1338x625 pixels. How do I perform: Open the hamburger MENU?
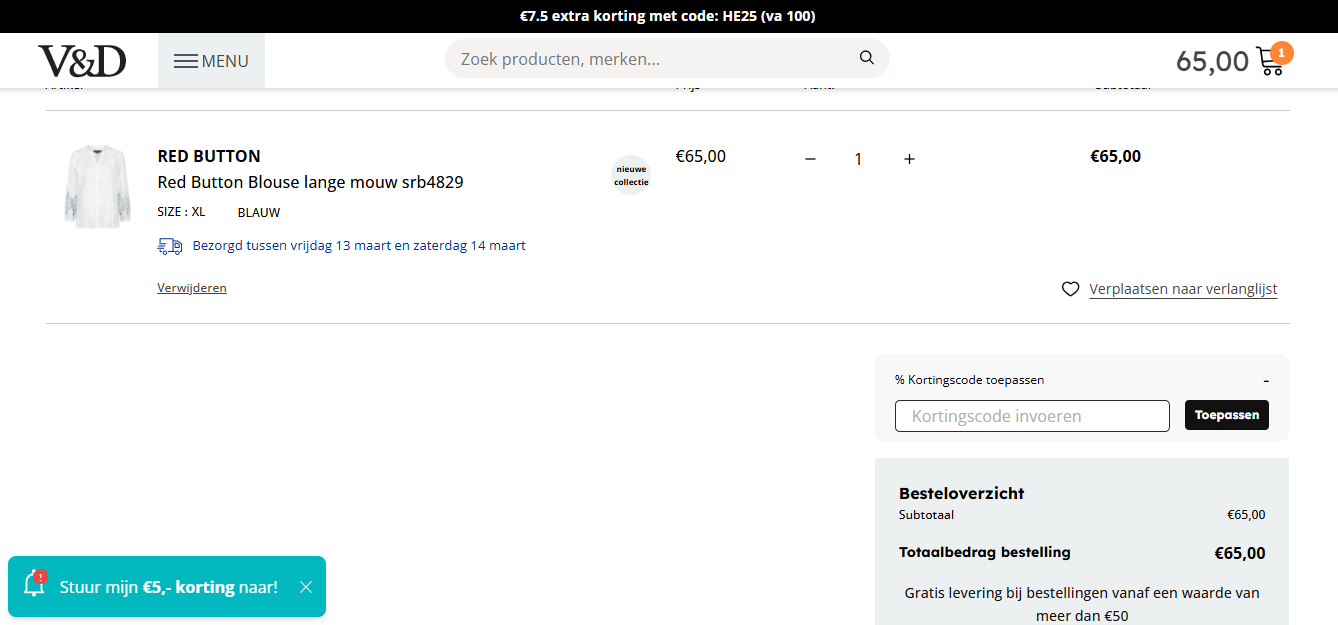(x=211, y=61)
